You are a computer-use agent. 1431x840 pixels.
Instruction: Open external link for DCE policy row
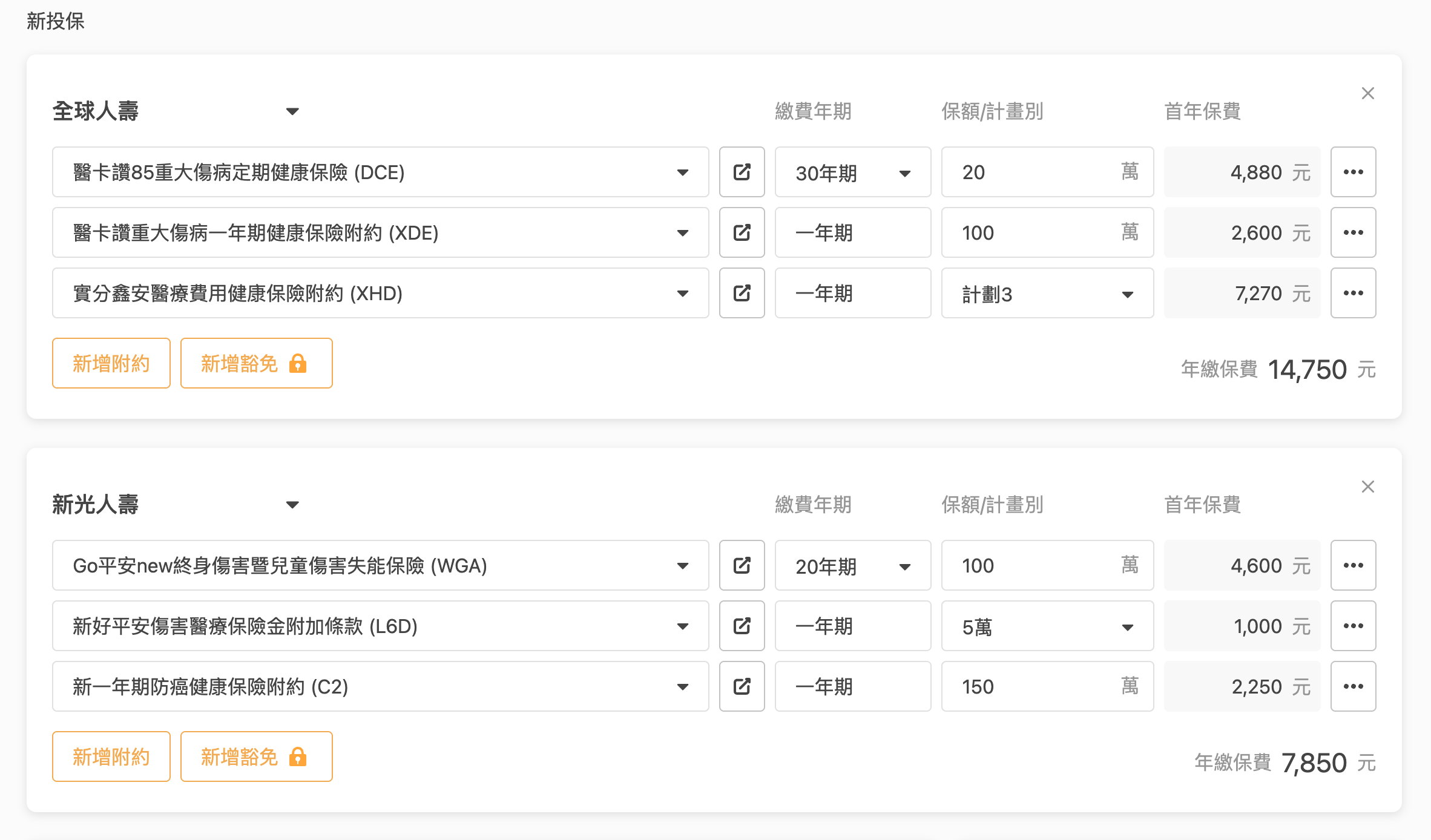tap(742, 172)
